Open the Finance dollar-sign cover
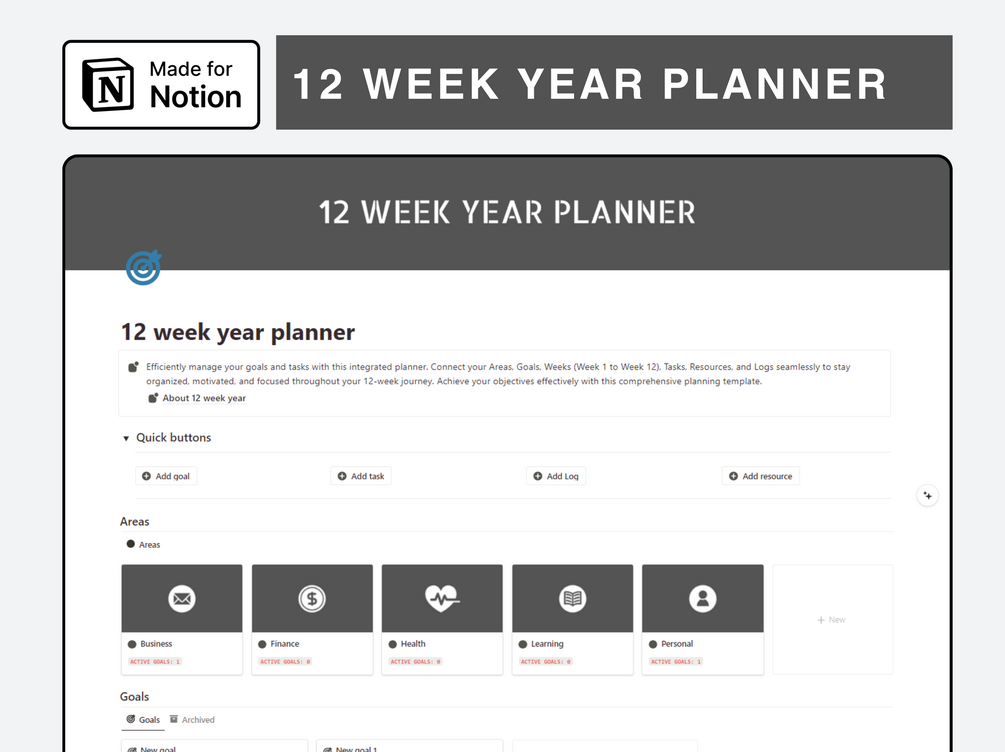This screenshot has width=1005, height=752. point(312,598)
